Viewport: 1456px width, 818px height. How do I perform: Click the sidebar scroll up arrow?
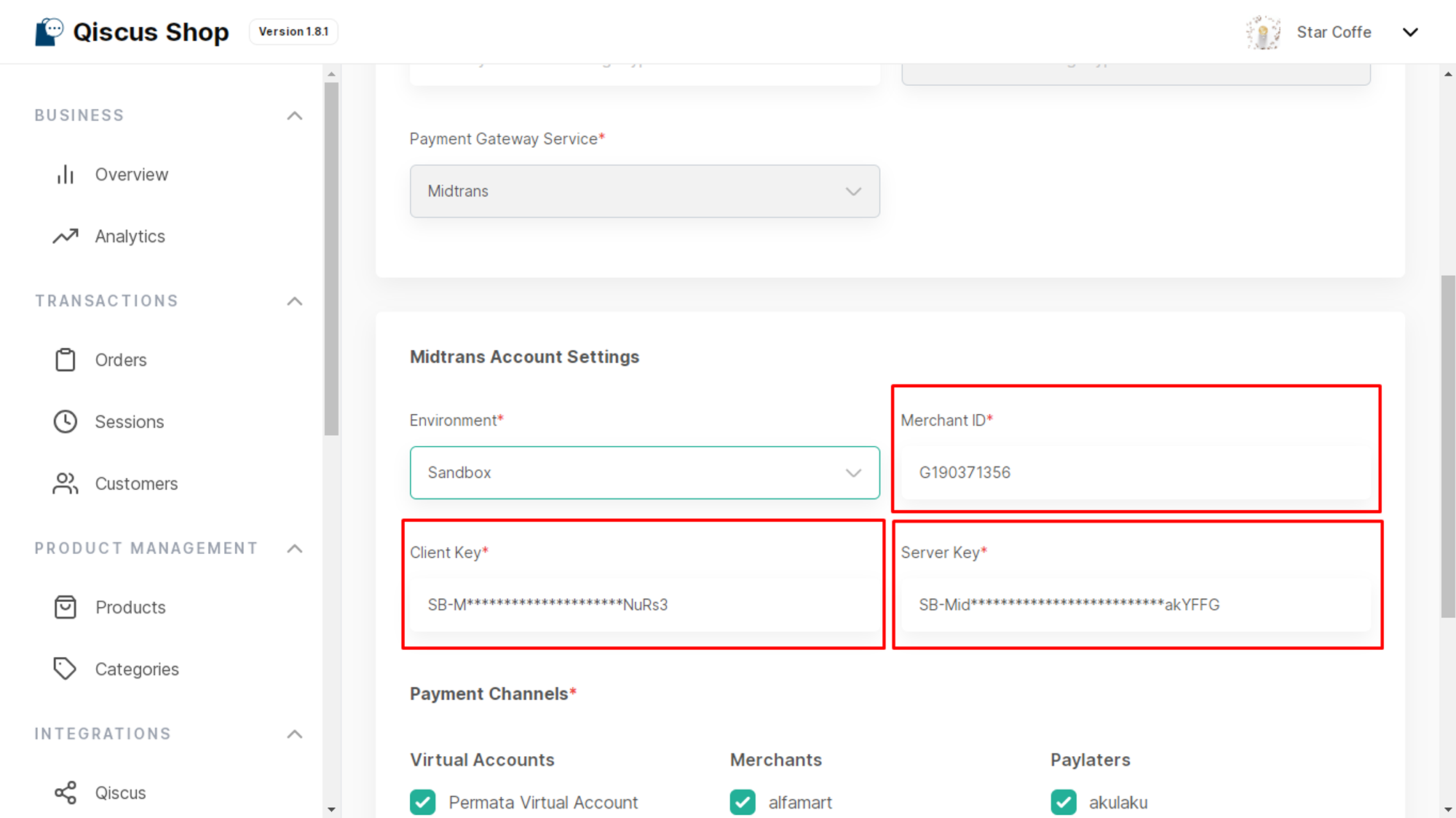tap(331, 74)
